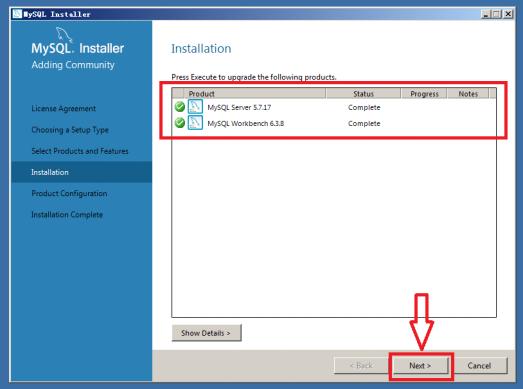This screenshot has width=523, height=389.
Task: Open the Product Configuration step
Action: tap(69, 193)
